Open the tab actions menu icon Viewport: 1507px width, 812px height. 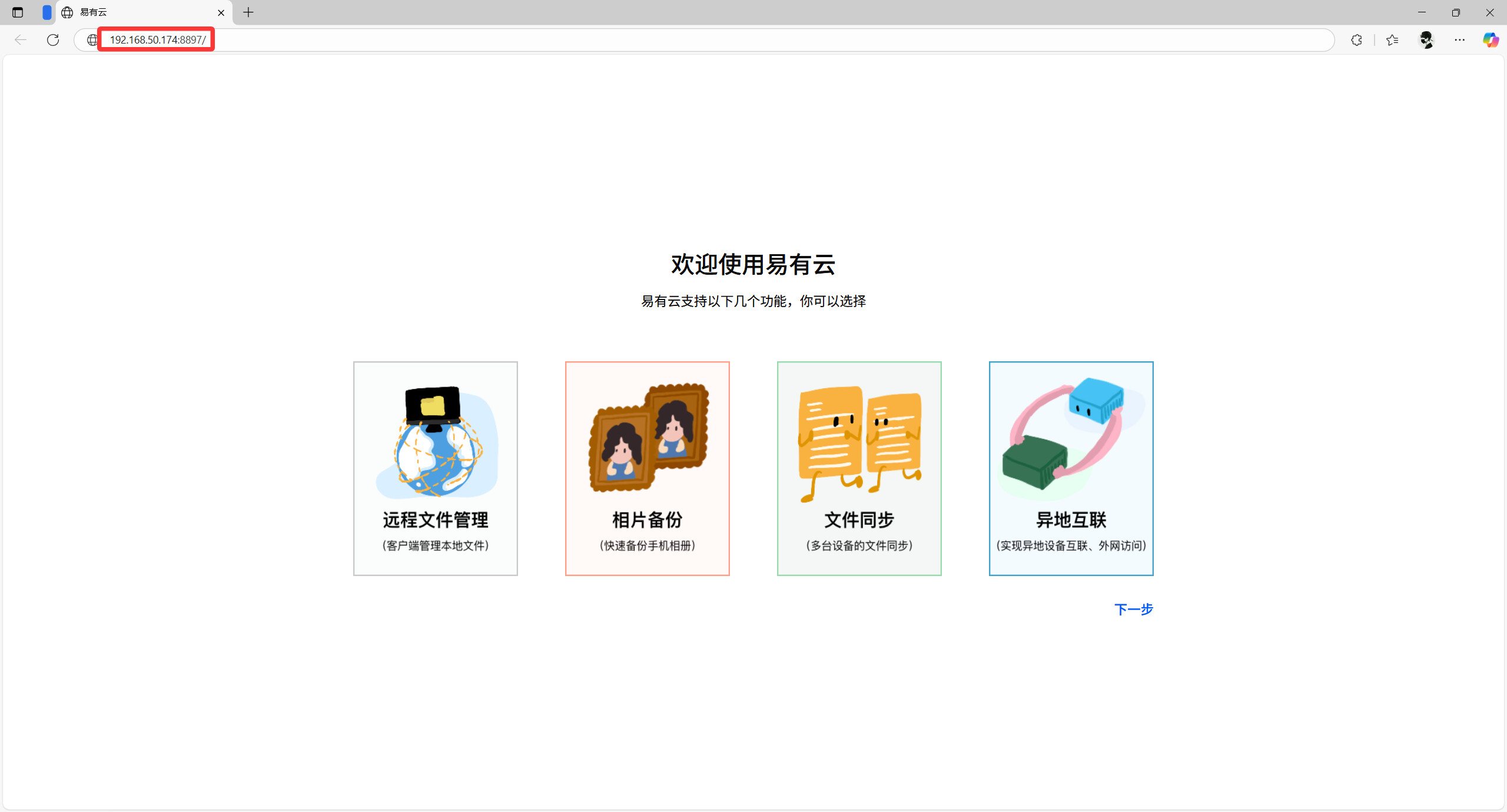coord(18,12)
